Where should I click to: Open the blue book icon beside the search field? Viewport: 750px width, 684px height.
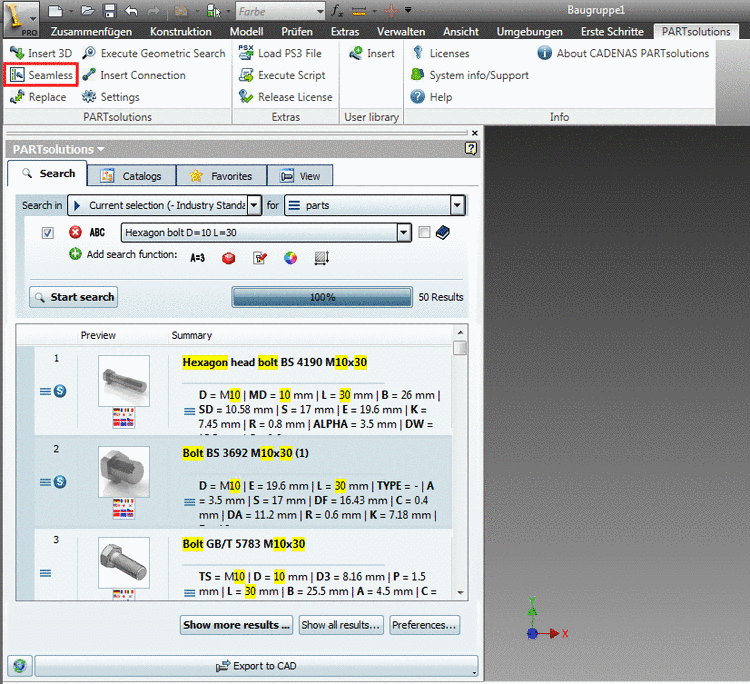coord(443,232)
